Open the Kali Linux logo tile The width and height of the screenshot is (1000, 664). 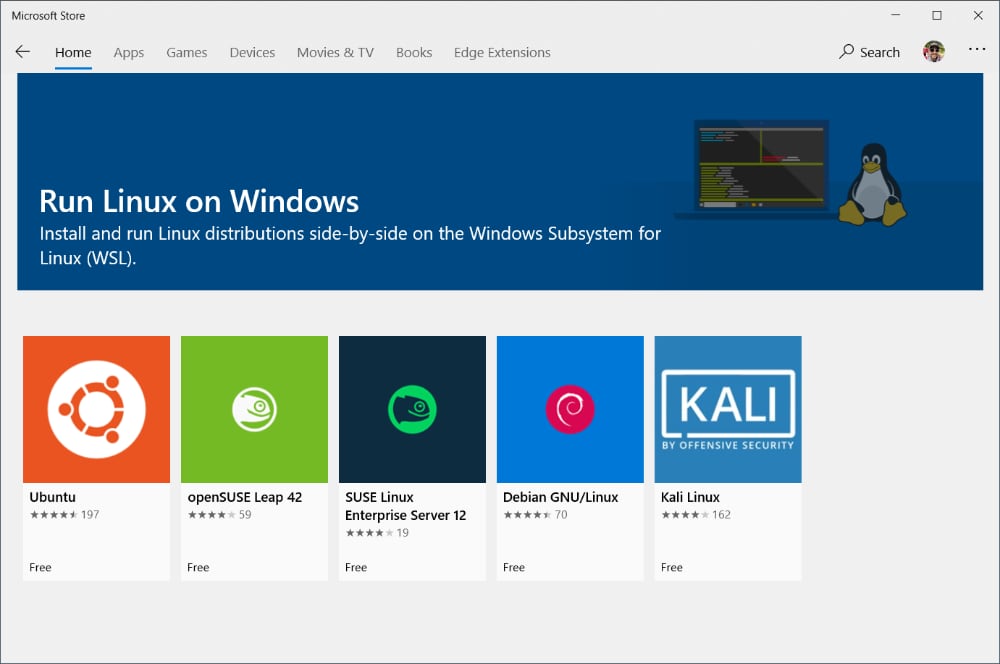[728, 409]
